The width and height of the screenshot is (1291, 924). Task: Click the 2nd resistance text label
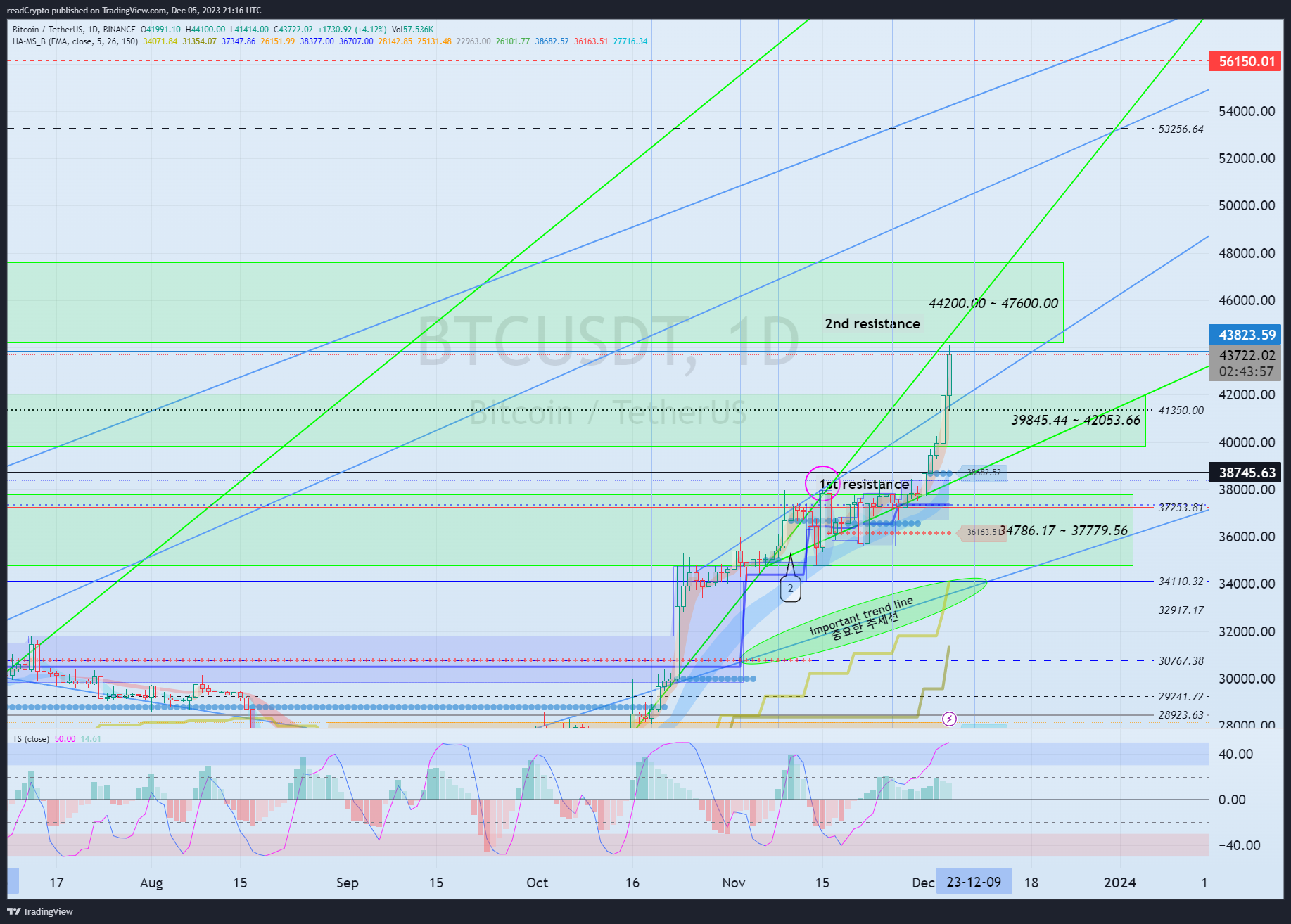tap(872, 323)
